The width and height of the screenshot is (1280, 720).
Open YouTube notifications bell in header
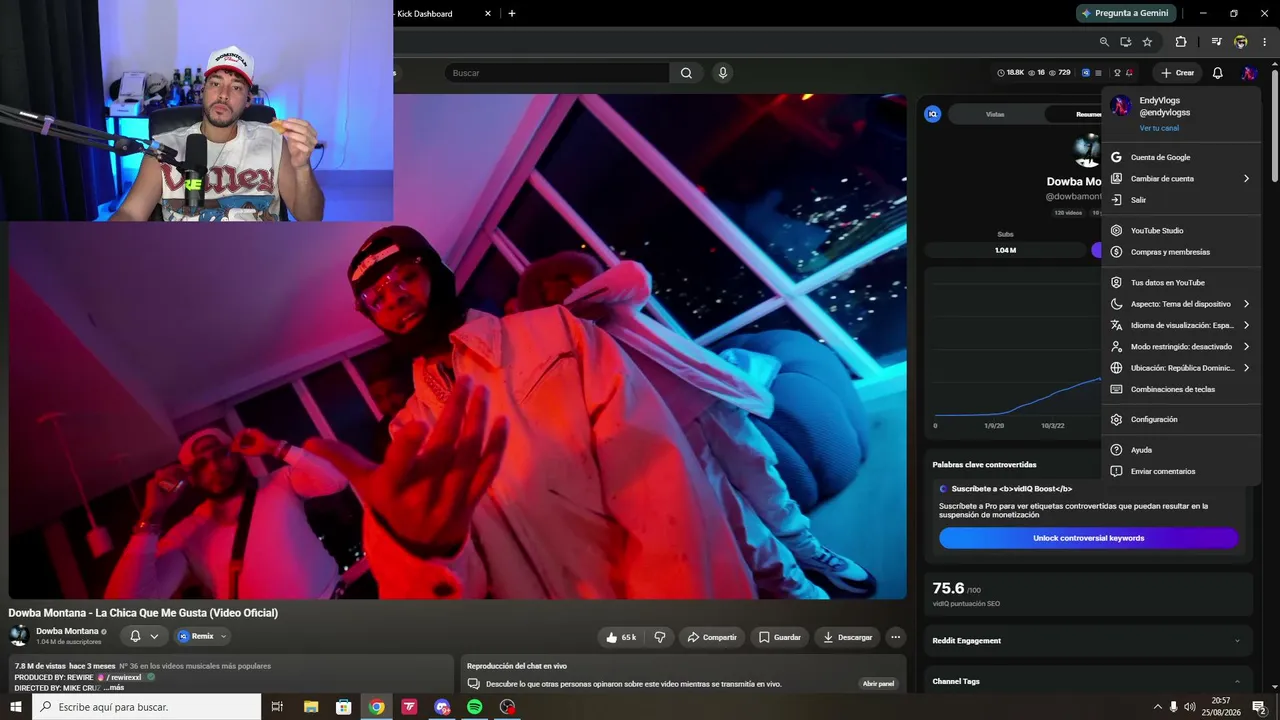tap(1217, 73)
